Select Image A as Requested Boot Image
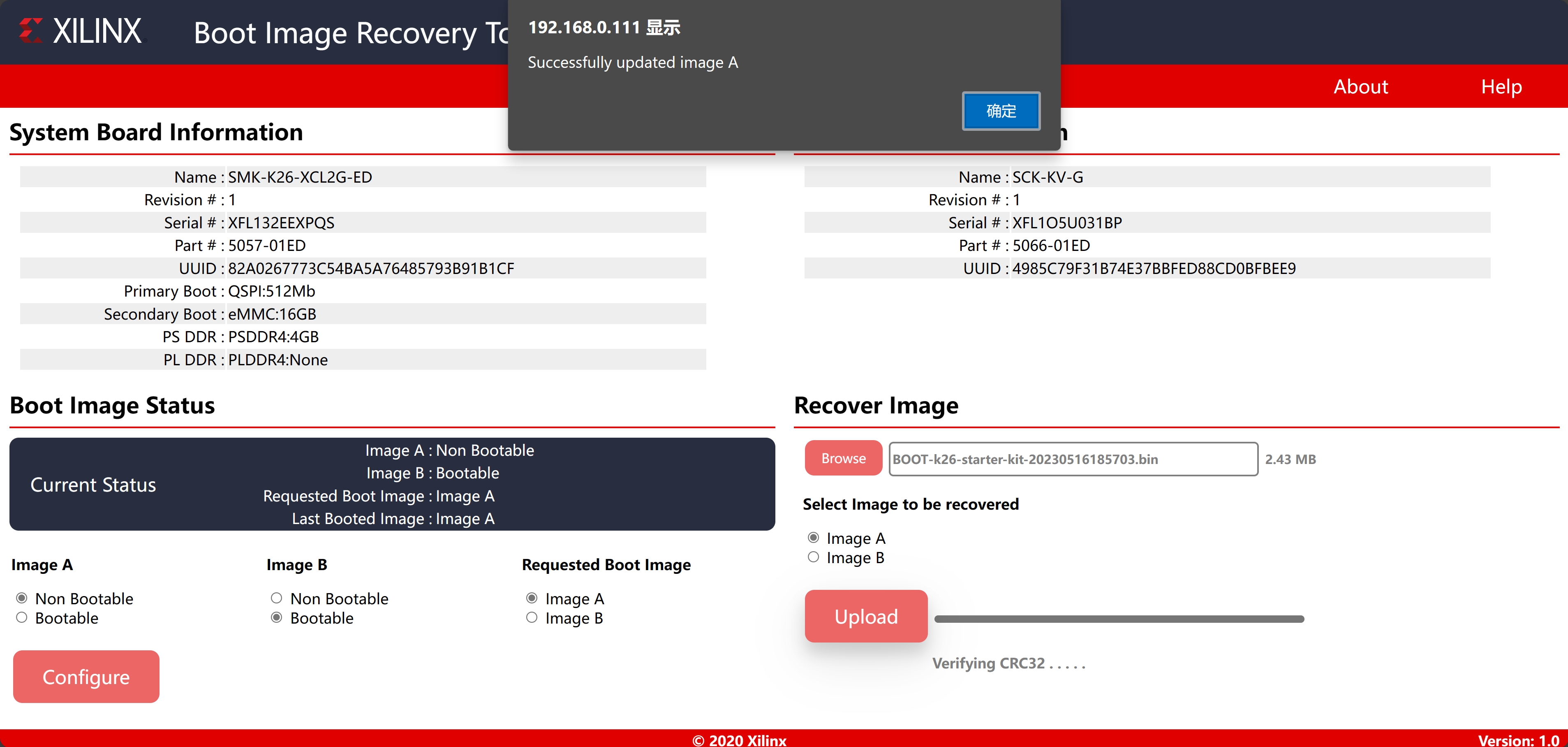Viewport: 1568px width, 747px height. point(532,598)
